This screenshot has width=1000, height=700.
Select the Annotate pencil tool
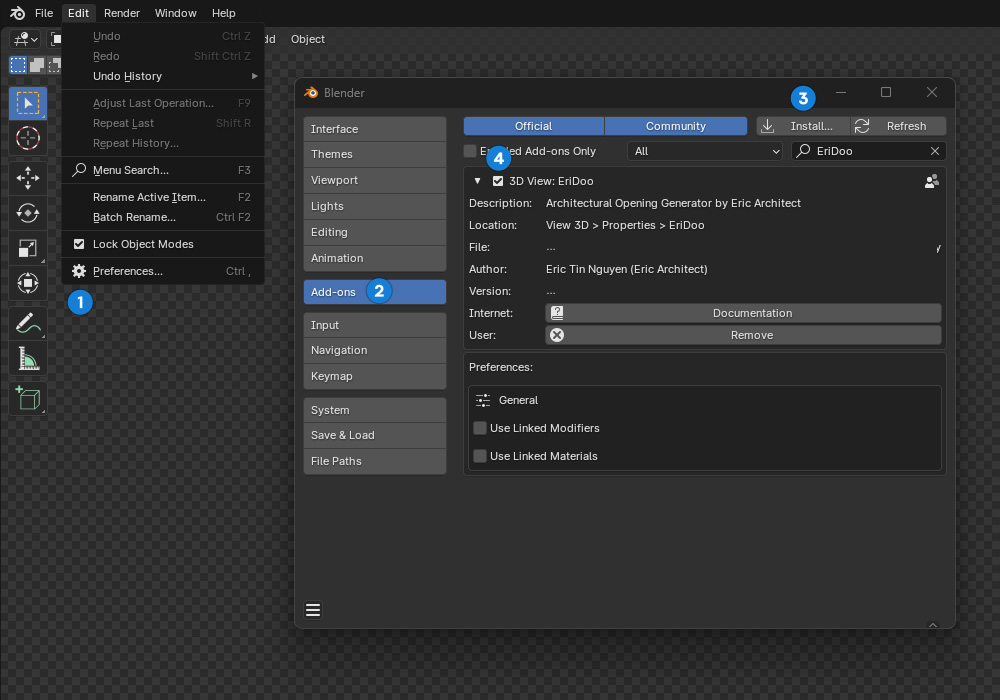point(28,323)
